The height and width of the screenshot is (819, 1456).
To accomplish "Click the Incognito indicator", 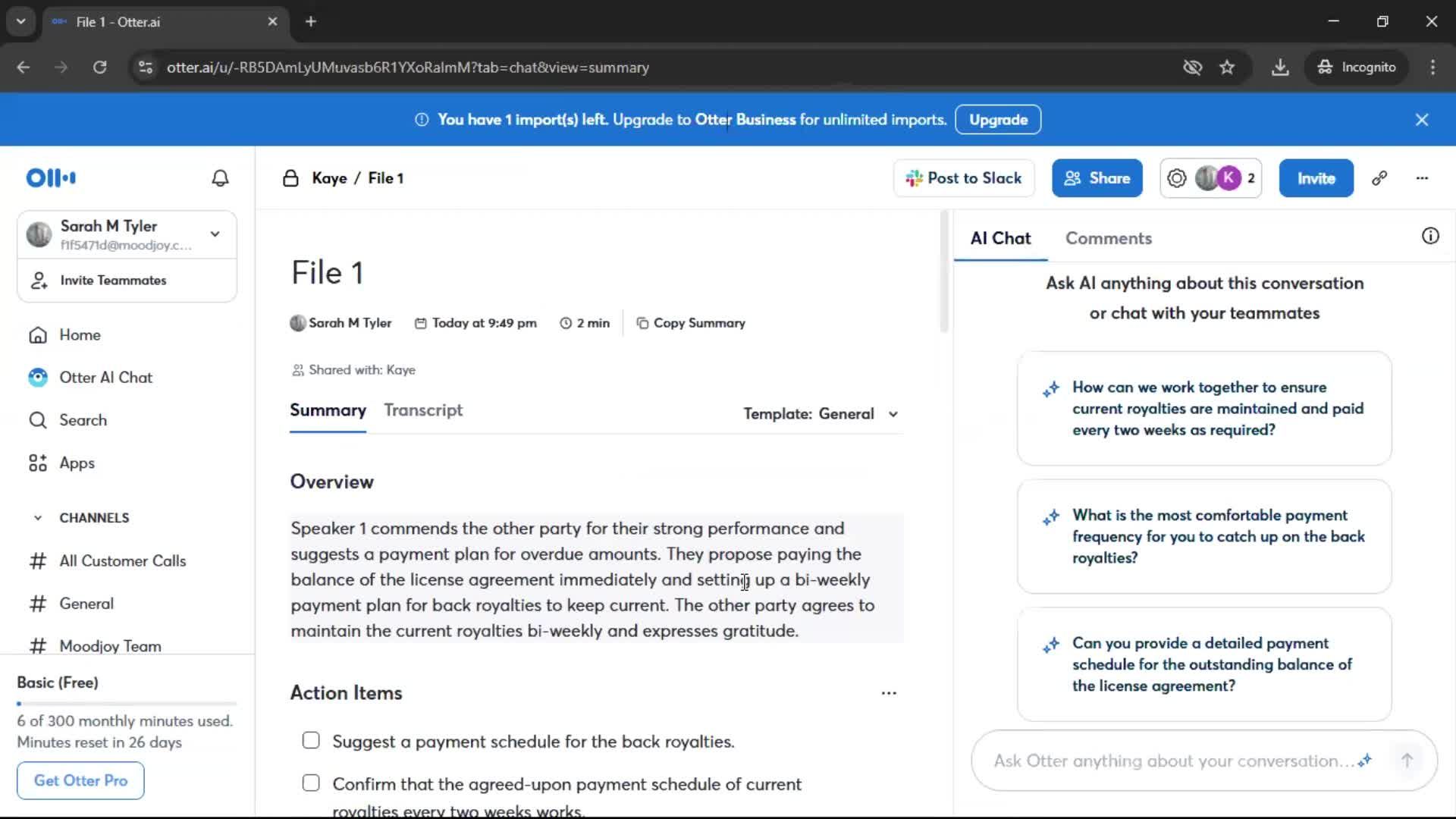I will 1356,67.
